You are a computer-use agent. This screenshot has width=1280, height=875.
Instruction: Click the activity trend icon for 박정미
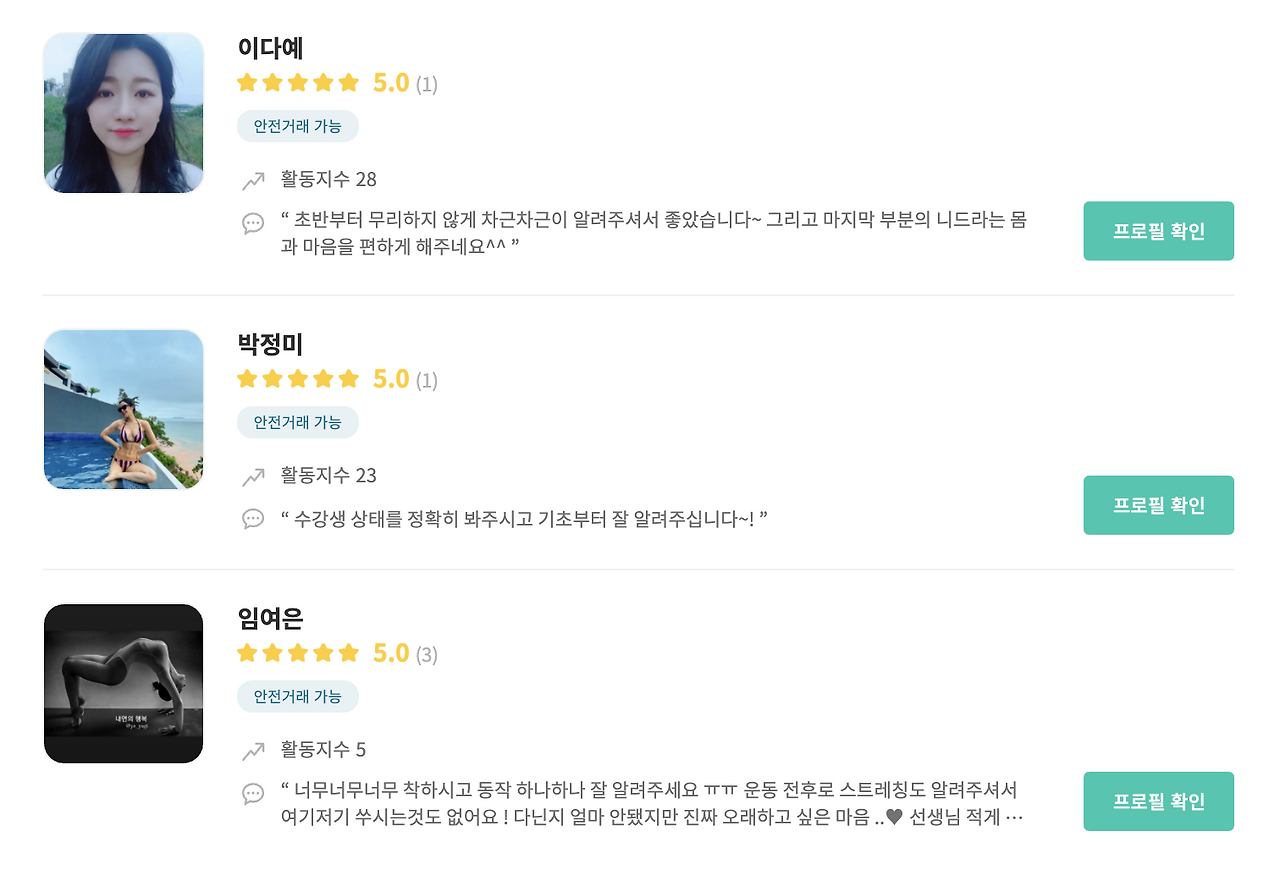click(x=253, y=477)
